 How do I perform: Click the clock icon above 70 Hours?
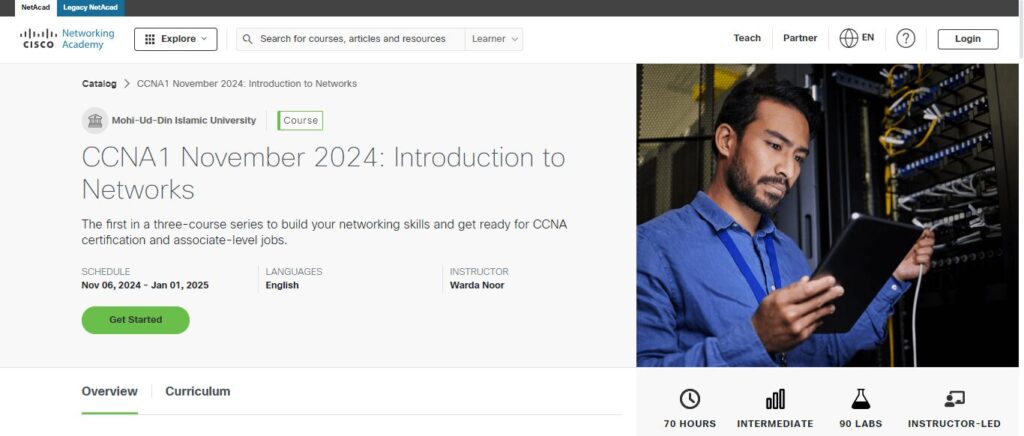click(x=690, y=399)
